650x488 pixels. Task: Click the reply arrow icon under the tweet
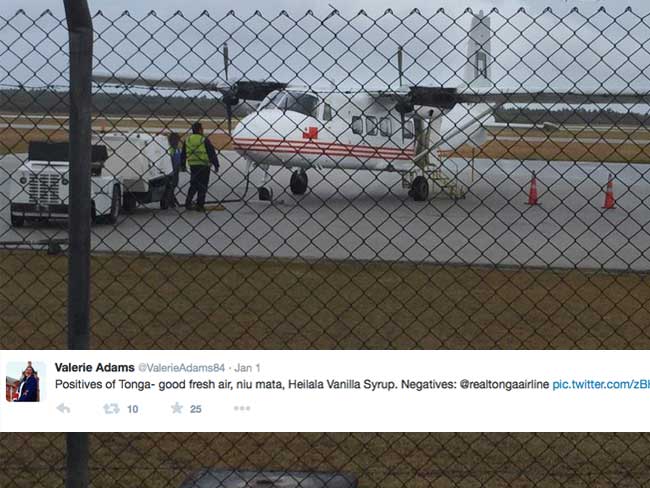(63, 408)
